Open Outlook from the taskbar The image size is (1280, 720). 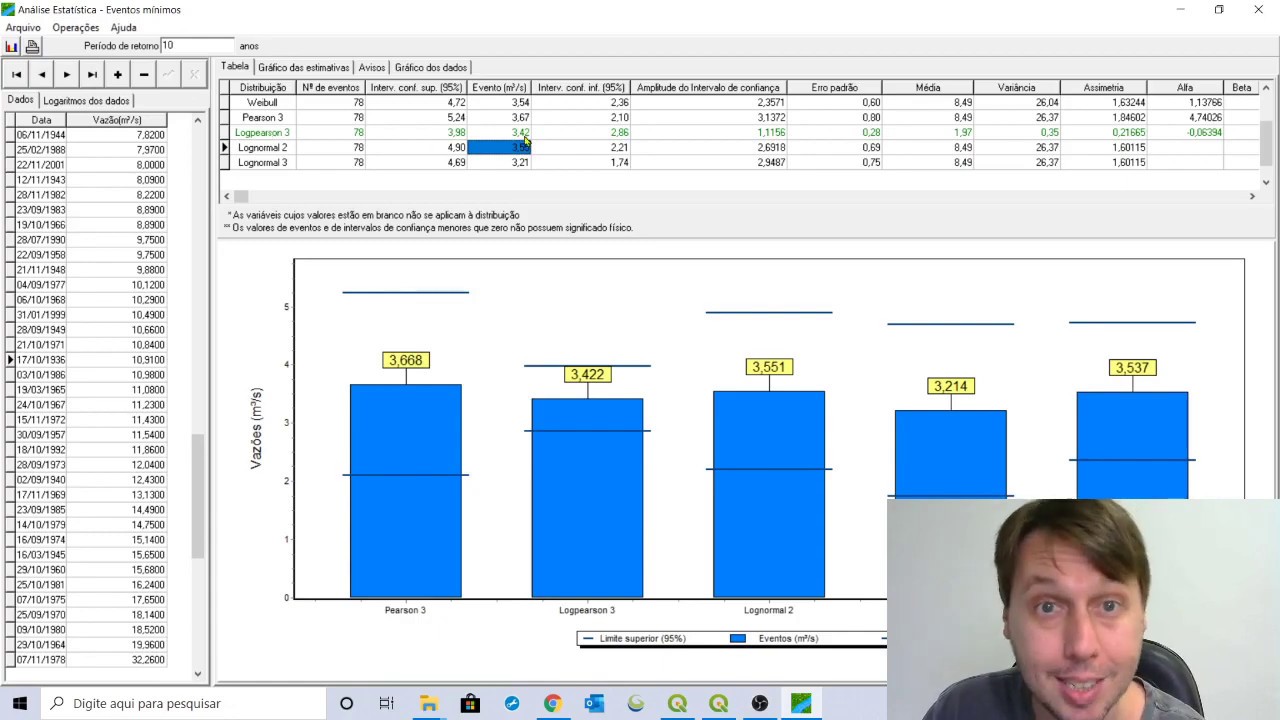coord(594,703)
